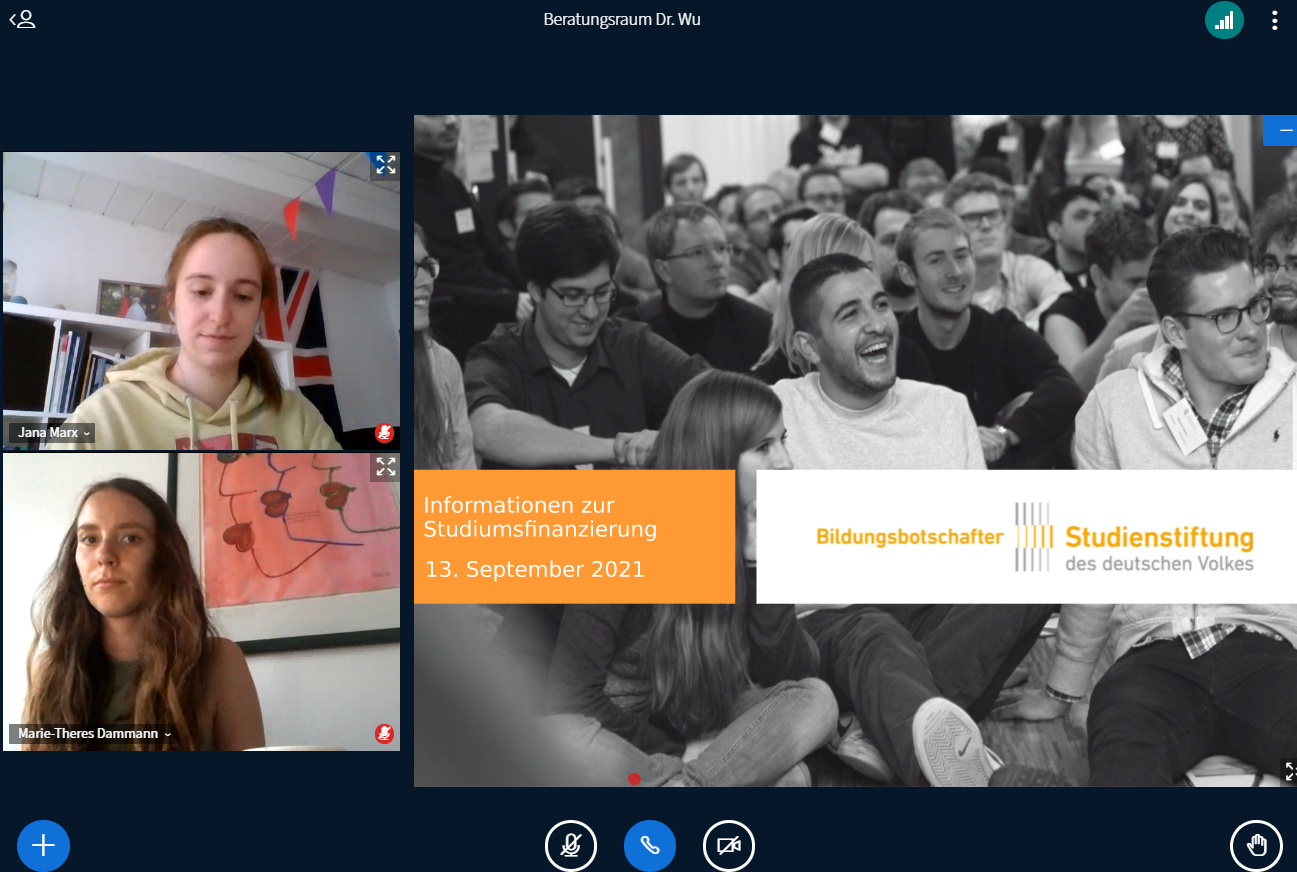Image resolution: width=1297 pixels, height=872 pixels.
Task: Toggle the user list panel icon
Action: [22, 19]
